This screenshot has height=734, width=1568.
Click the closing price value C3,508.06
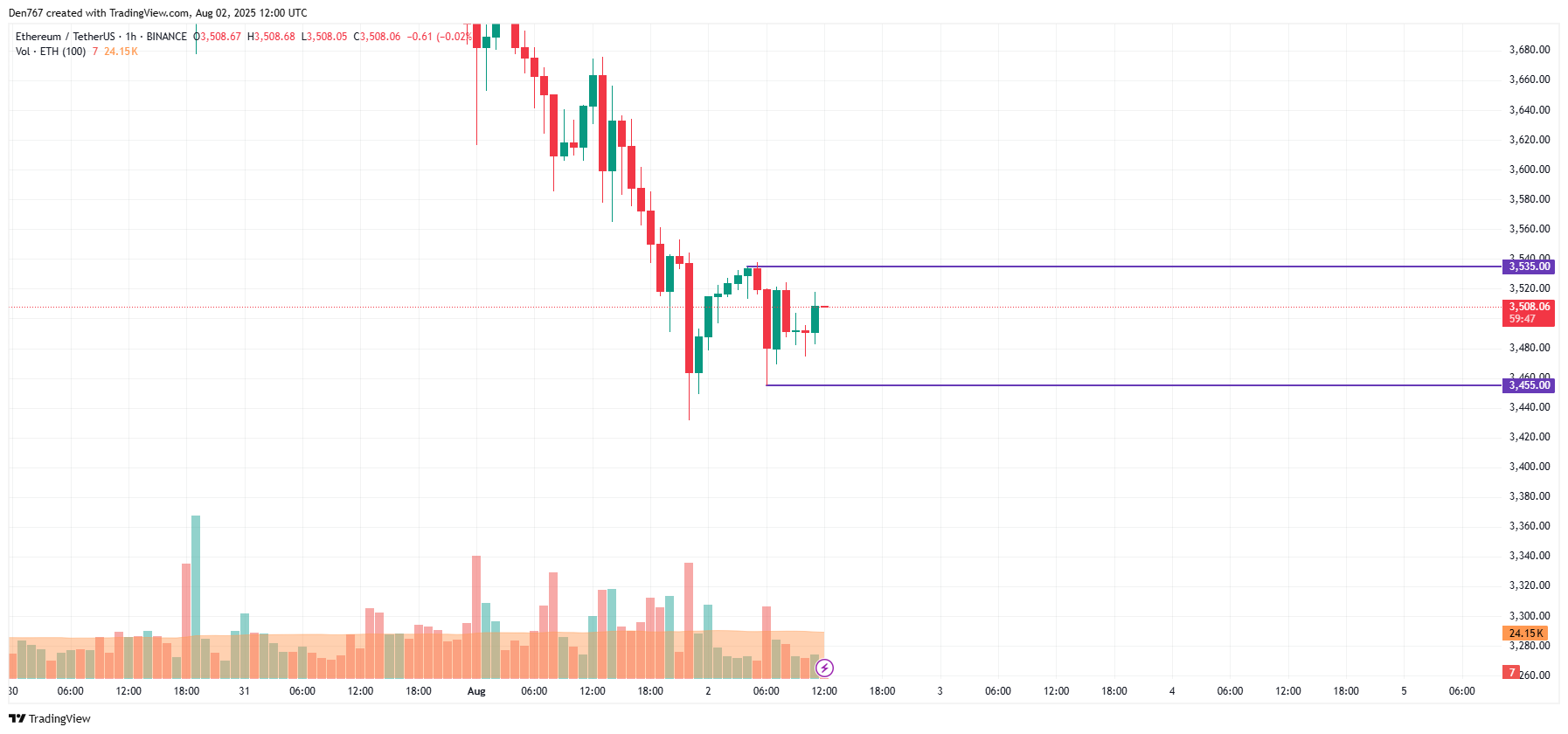(377, 37)
